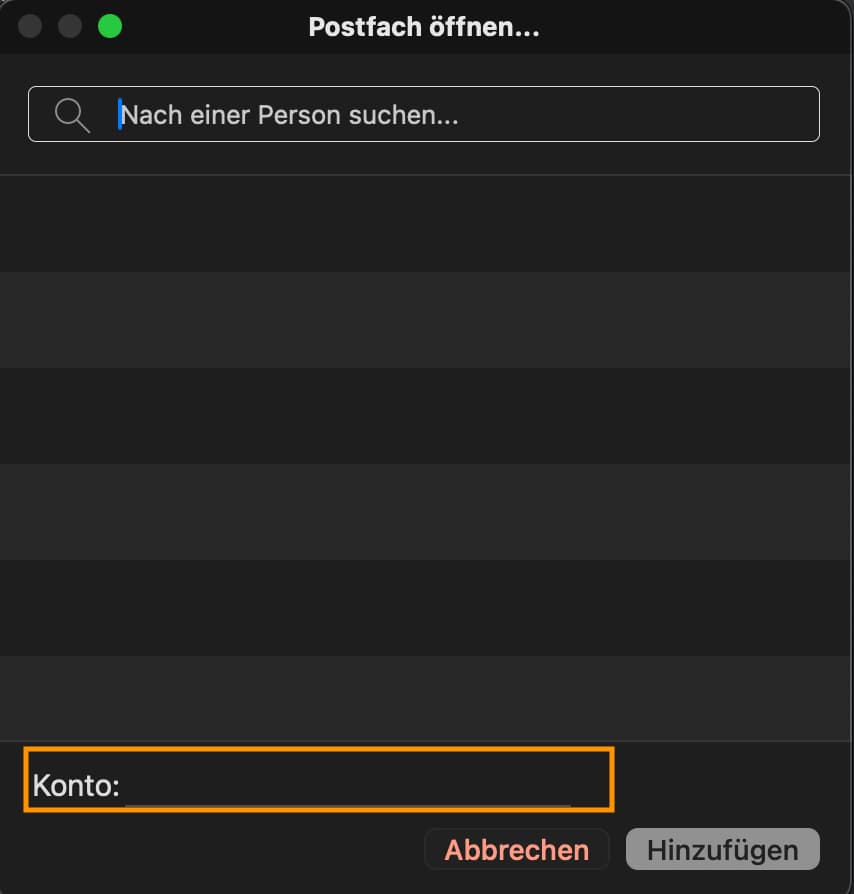Select the second empty row in results list
The image size is (854, 894).
[x=427, y=320]
